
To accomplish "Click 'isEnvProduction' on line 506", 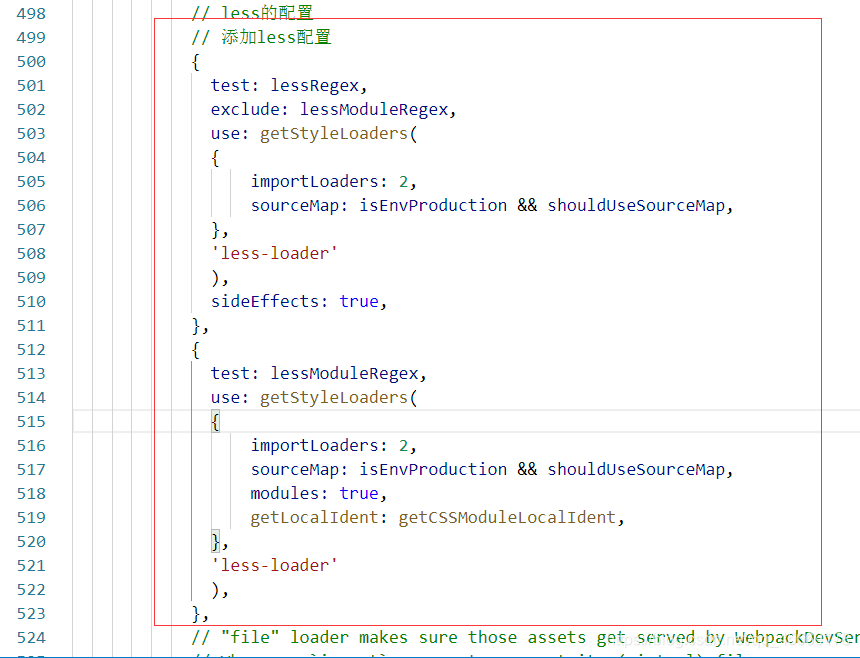I will [x=433, y=206].
